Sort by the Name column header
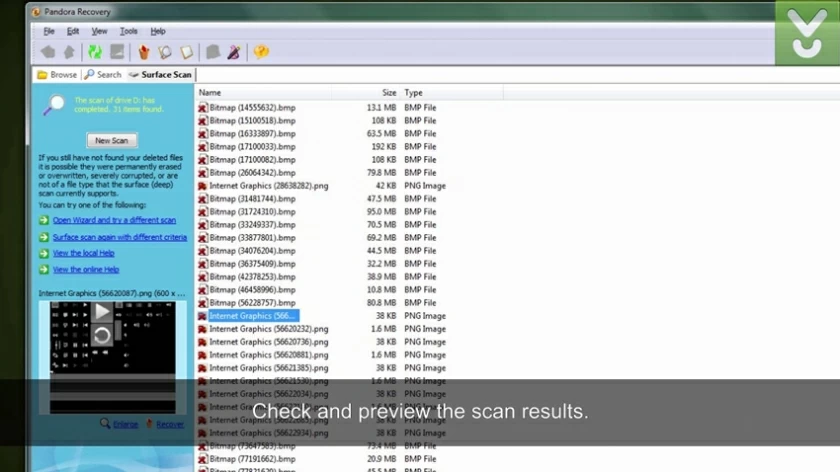Screen dimensions: 840x472 pyautogui.click(x=210, y=93)
